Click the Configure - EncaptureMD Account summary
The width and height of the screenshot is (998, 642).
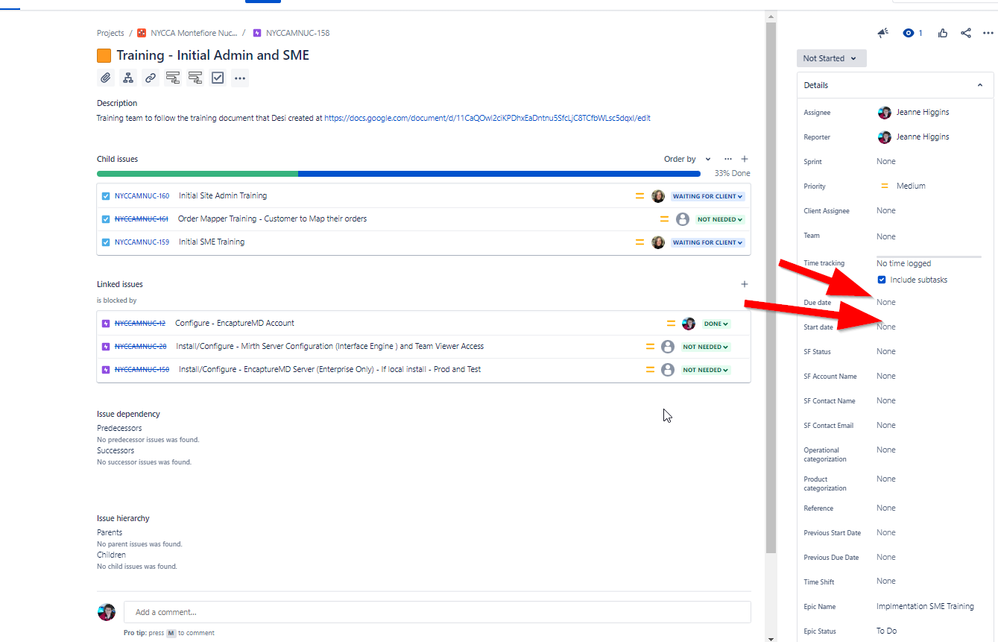(235, 323)
